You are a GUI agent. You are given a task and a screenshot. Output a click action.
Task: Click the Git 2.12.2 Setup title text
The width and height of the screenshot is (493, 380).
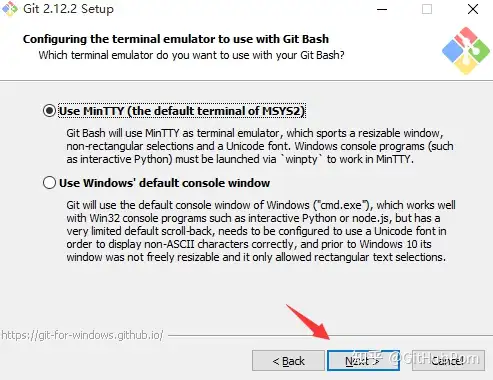coord(68,9)
